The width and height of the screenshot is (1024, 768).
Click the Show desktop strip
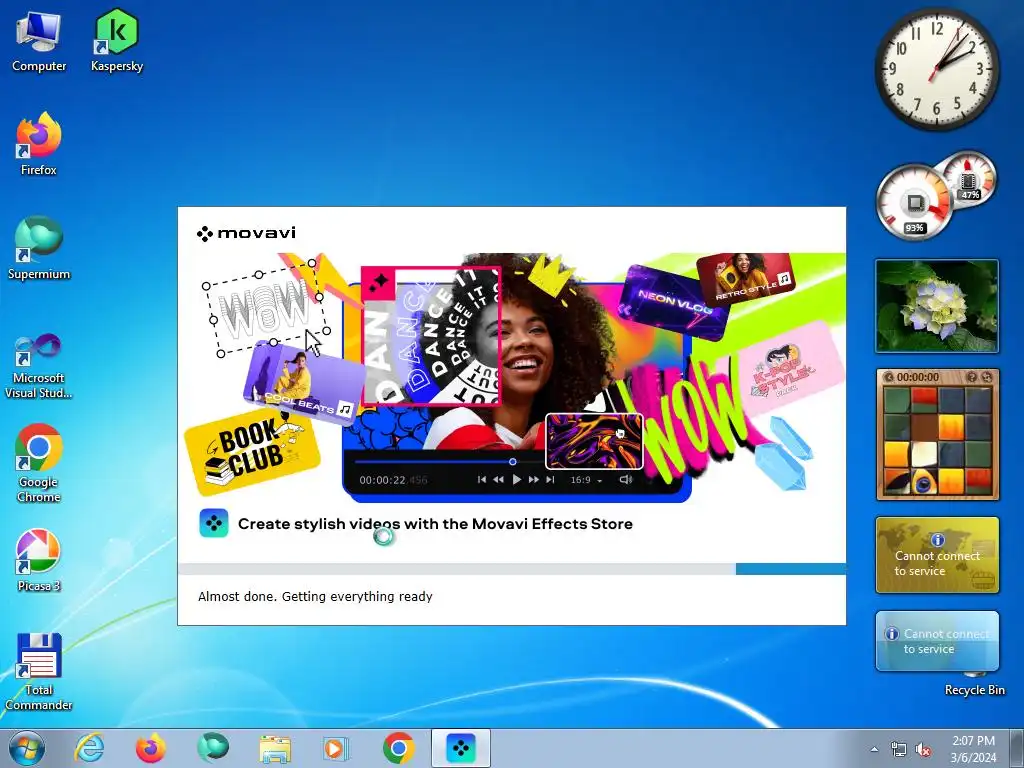coord(1019,748)
